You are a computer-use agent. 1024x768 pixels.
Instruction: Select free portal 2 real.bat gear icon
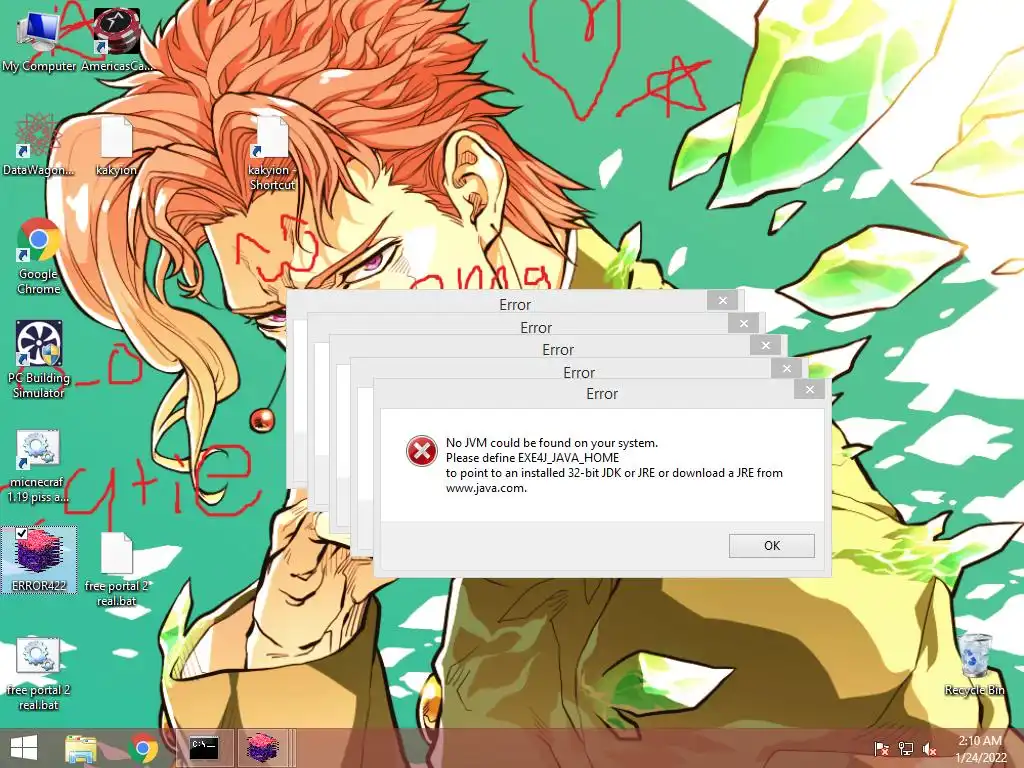point(39,674)
